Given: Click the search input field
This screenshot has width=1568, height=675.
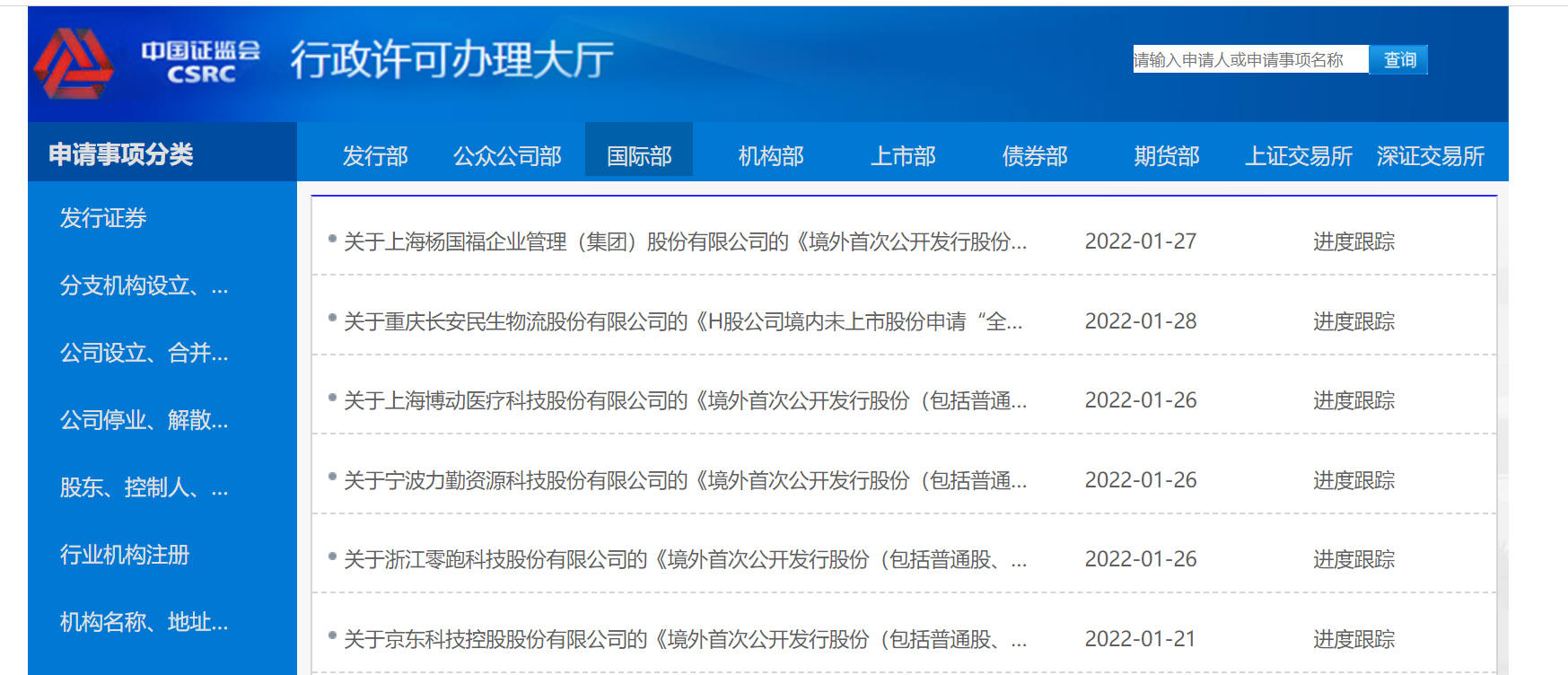Looking at the screenshot, I should click(x=1248, y=60).
